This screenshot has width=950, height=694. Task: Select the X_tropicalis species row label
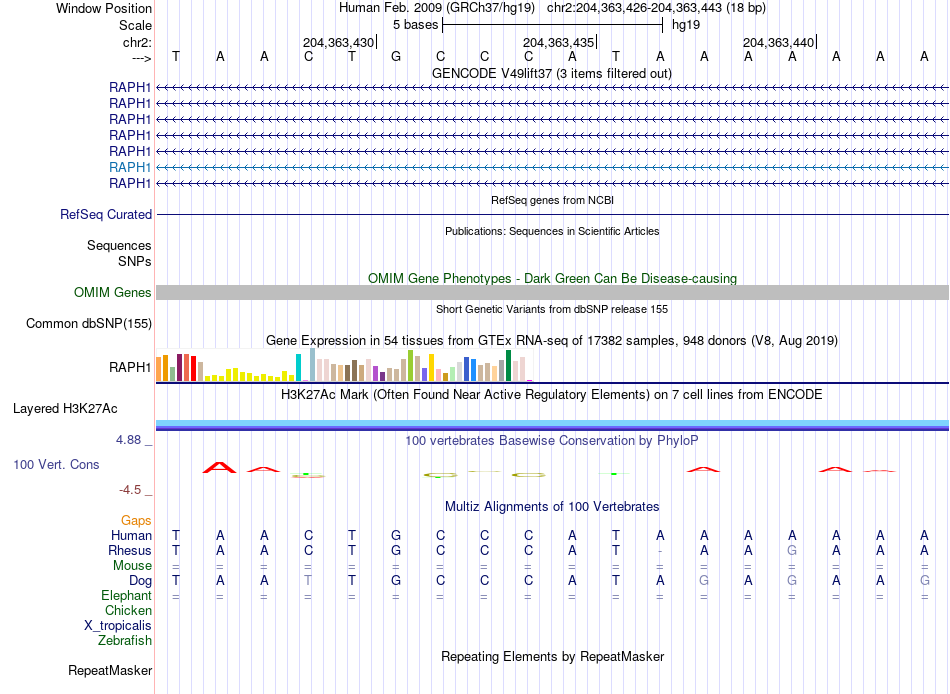coord(118,626)
